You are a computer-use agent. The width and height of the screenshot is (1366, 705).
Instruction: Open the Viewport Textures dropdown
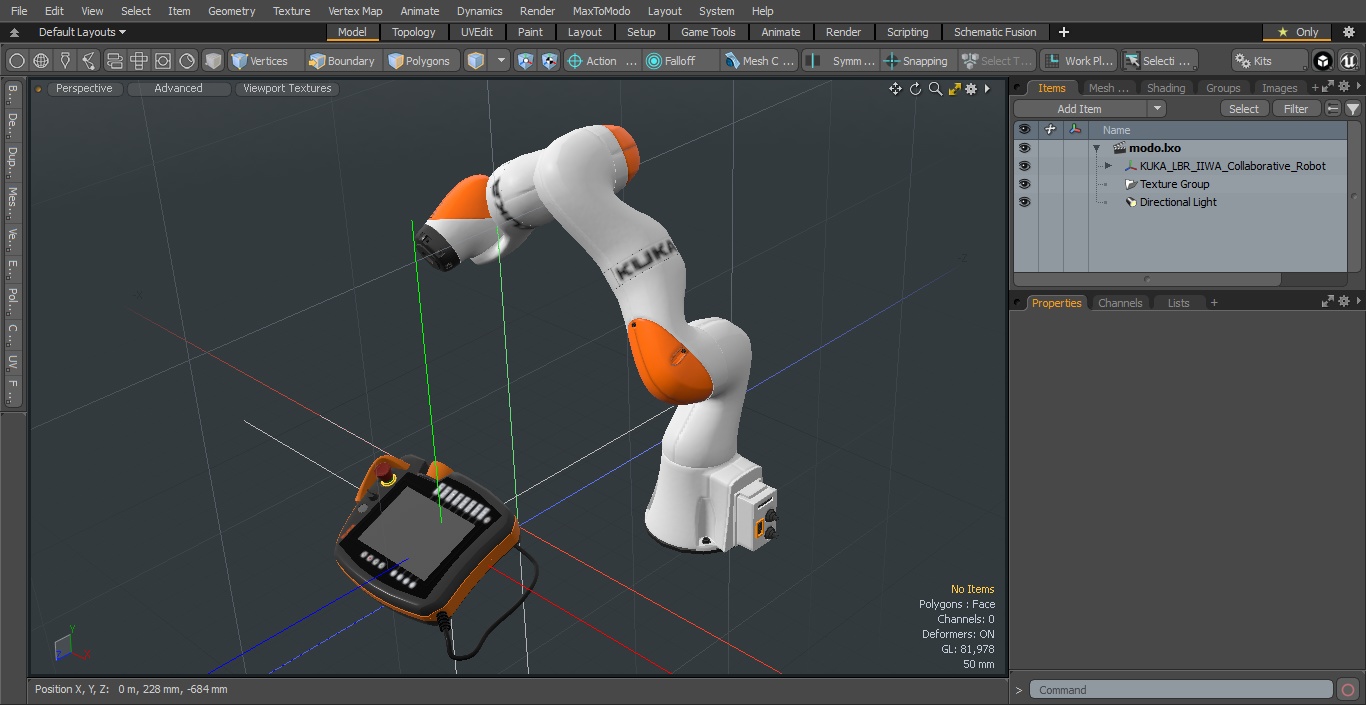tap(287, 88)
